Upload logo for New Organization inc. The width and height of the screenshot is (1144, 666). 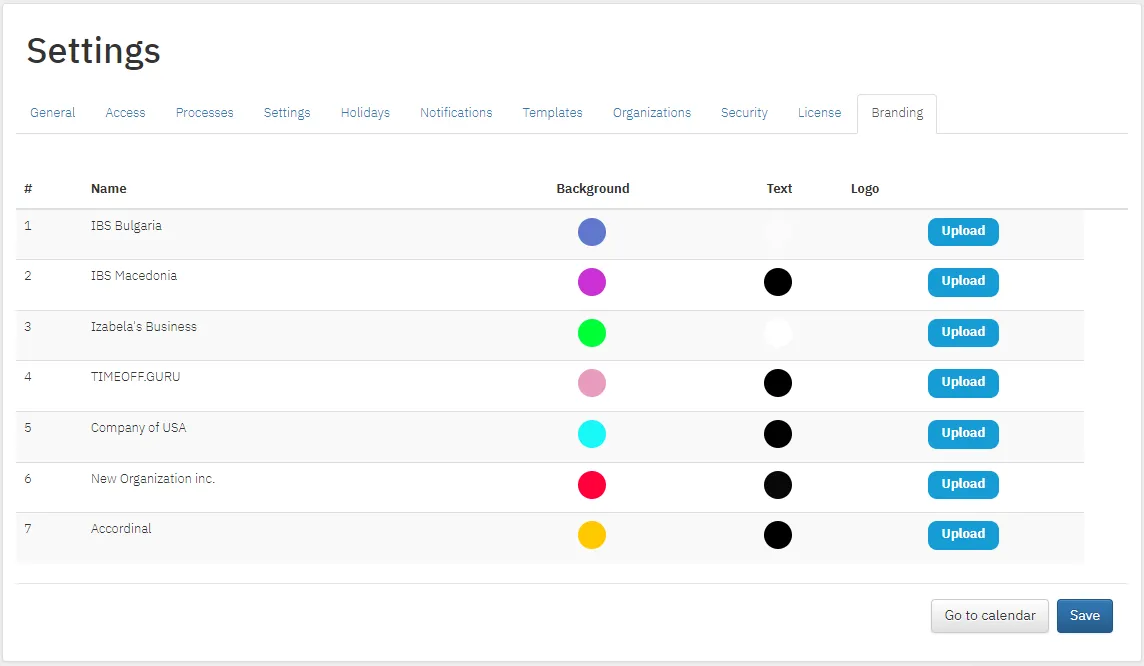(963, 485)
